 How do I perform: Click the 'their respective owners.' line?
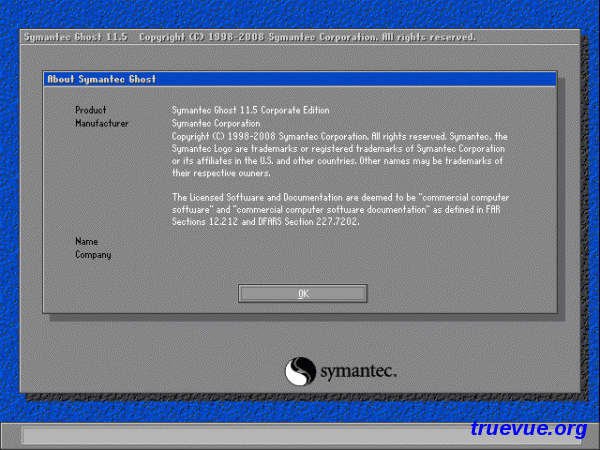coord(221,173)
